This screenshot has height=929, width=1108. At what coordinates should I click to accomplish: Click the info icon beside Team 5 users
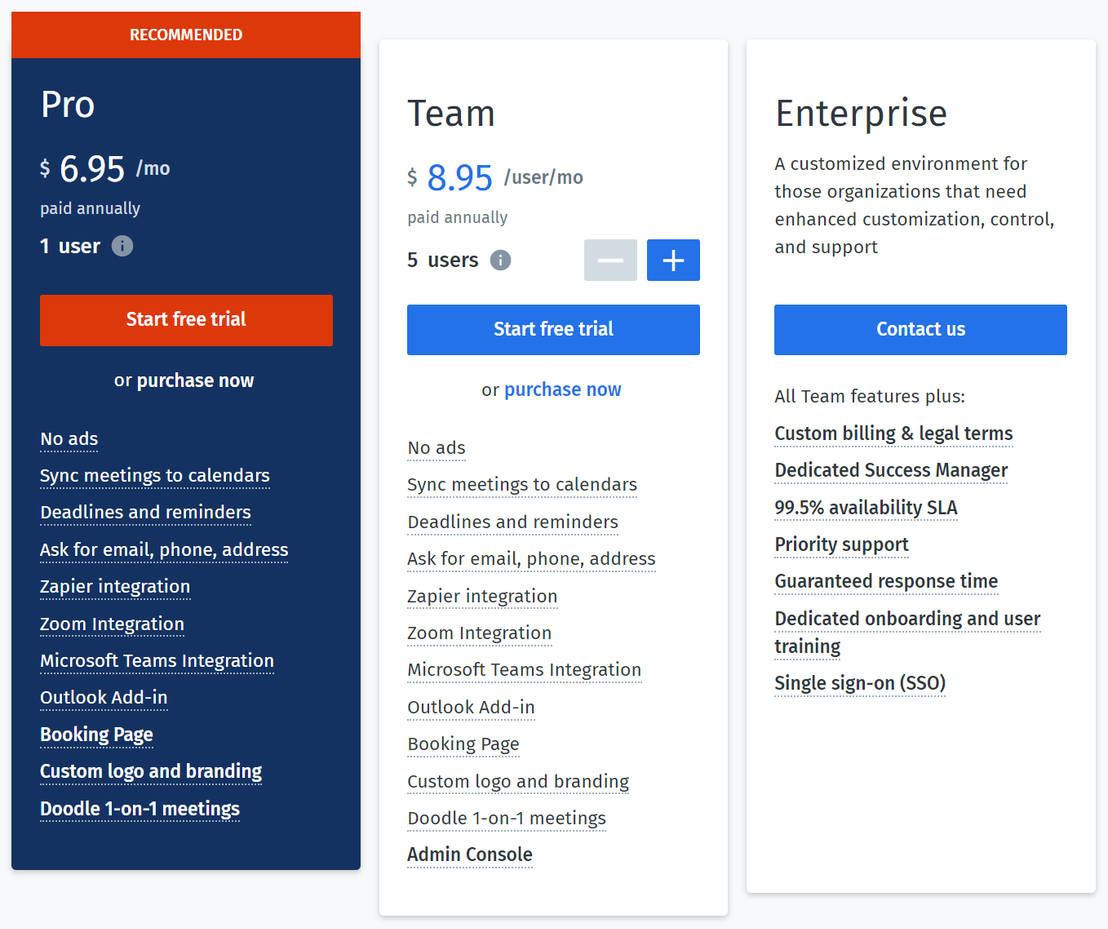pyautogui.click(x=500, y=260)
